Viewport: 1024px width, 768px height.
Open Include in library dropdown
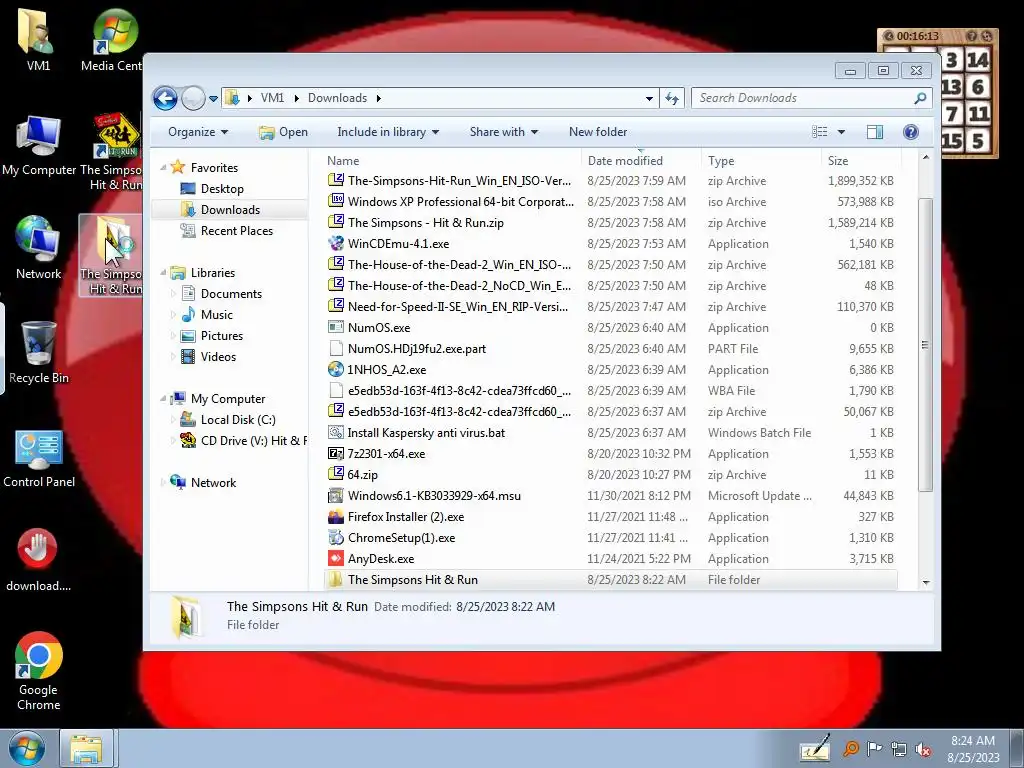[388, 132]
